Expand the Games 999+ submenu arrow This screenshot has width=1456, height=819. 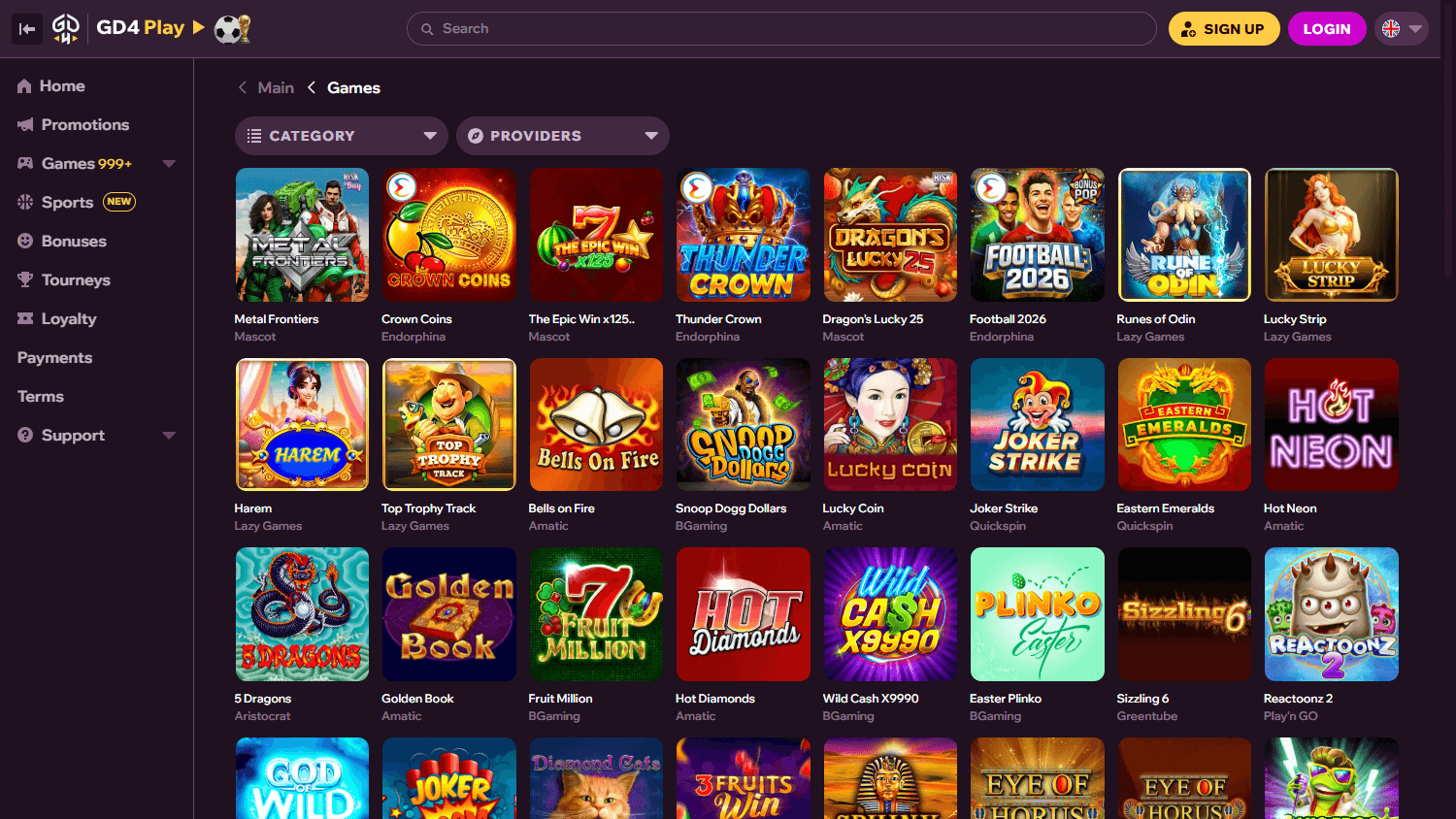pos(169,164)
